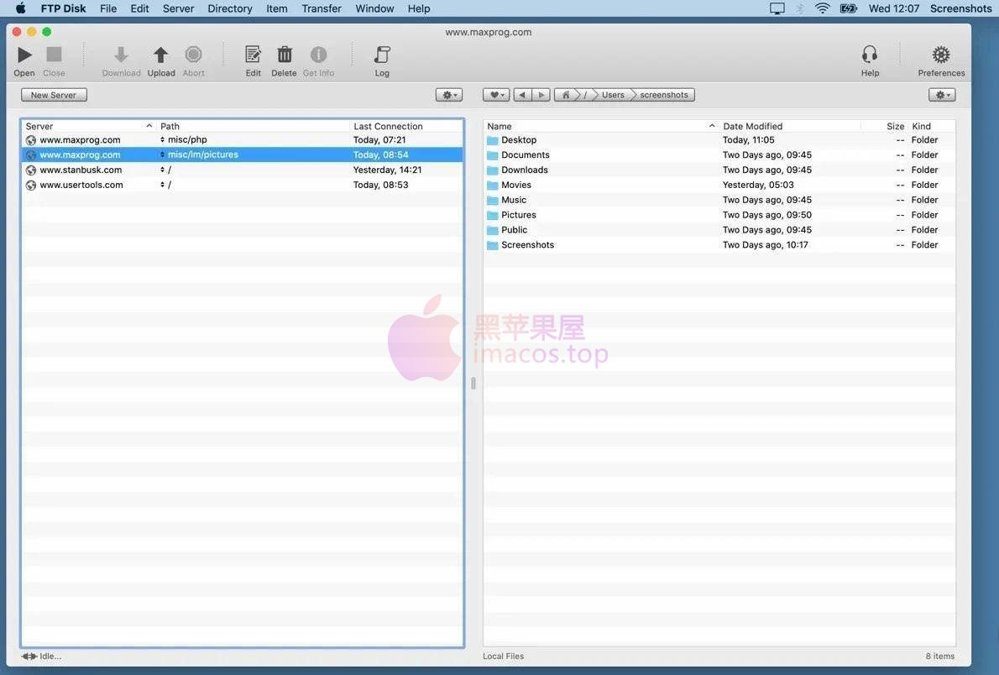
Task: Click the Screenshots user name in menu bar
Action: point(961,9)
